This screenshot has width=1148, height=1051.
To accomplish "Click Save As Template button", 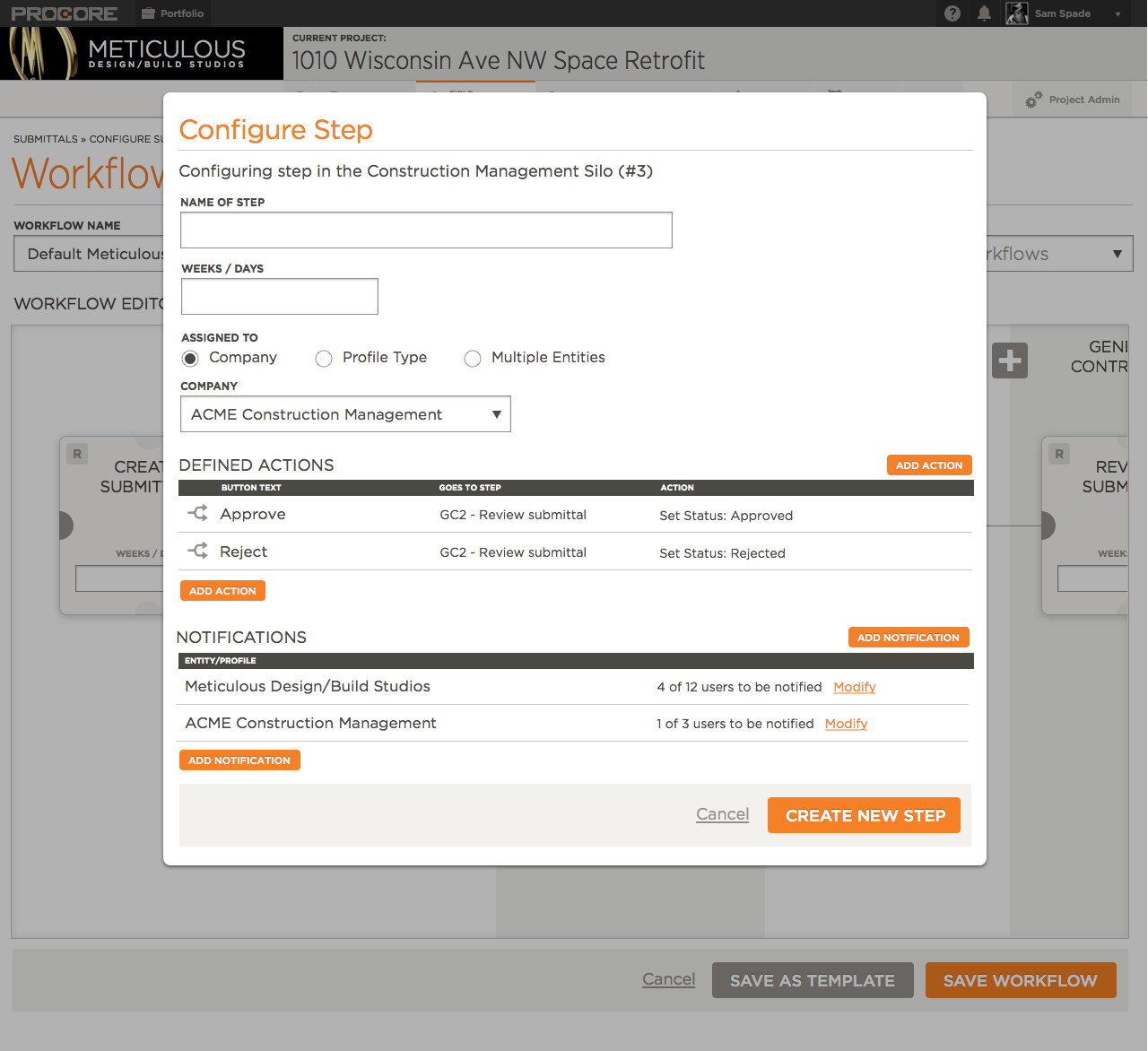I will [x=813, y=980].
